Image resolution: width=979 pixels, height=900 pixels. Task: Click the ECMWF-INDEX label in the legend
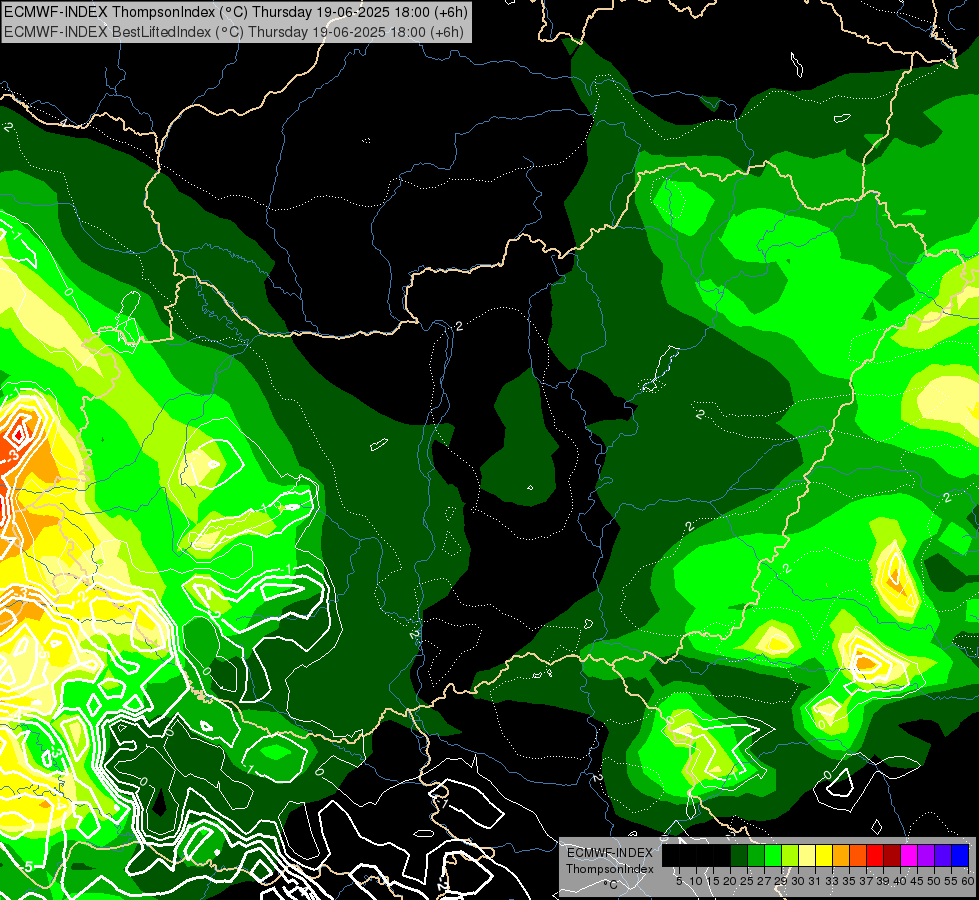tap(609, 853)
